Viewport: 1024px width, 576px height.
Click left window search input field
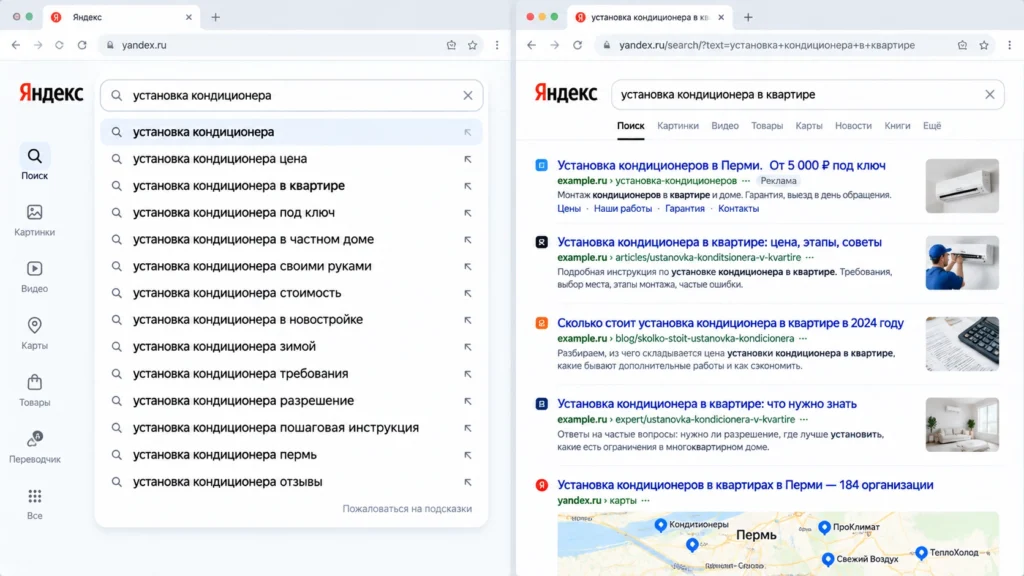[291, 95]
